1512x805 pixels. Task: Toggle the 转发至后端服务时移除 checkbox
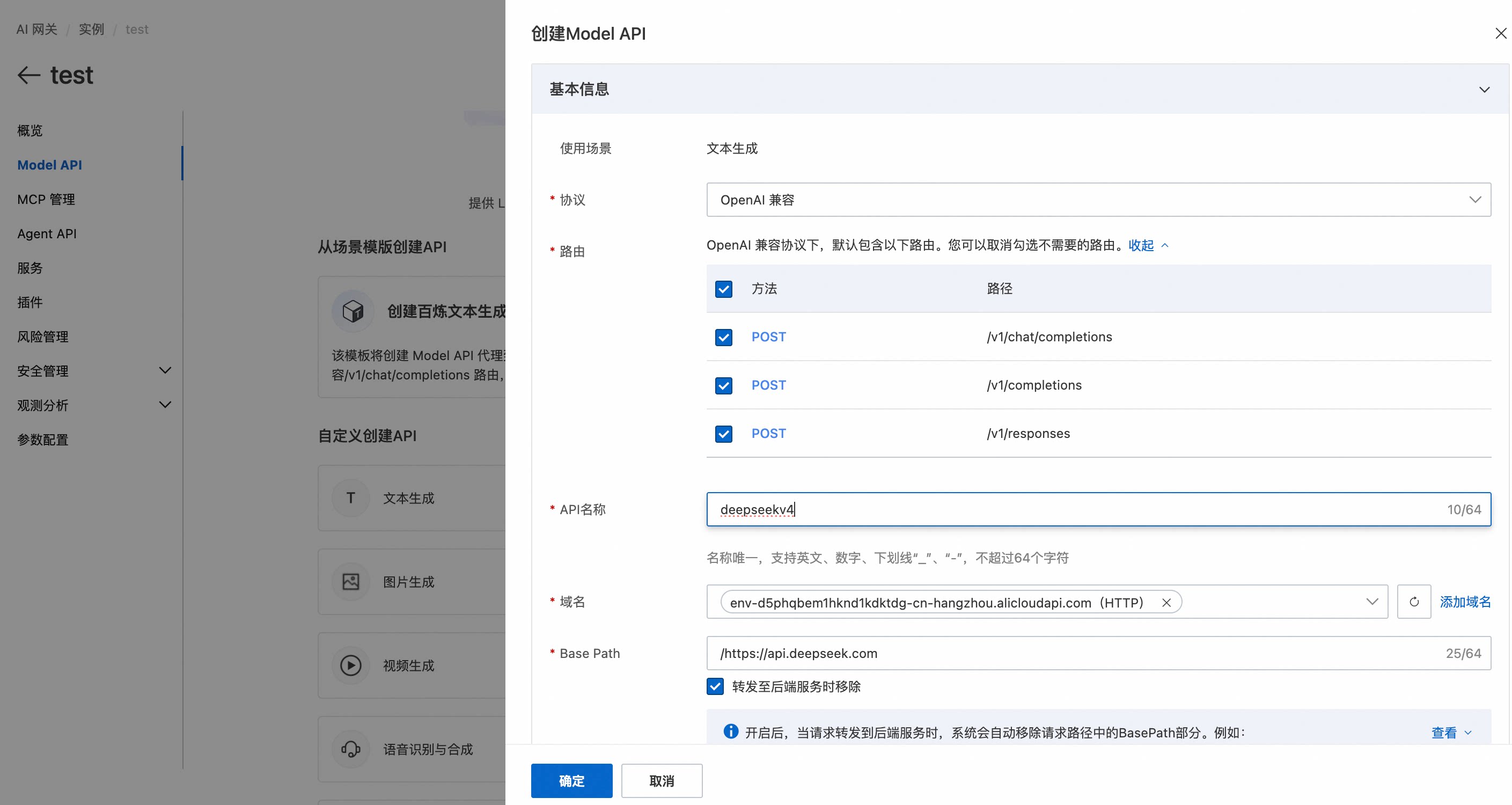coord(715,686)
